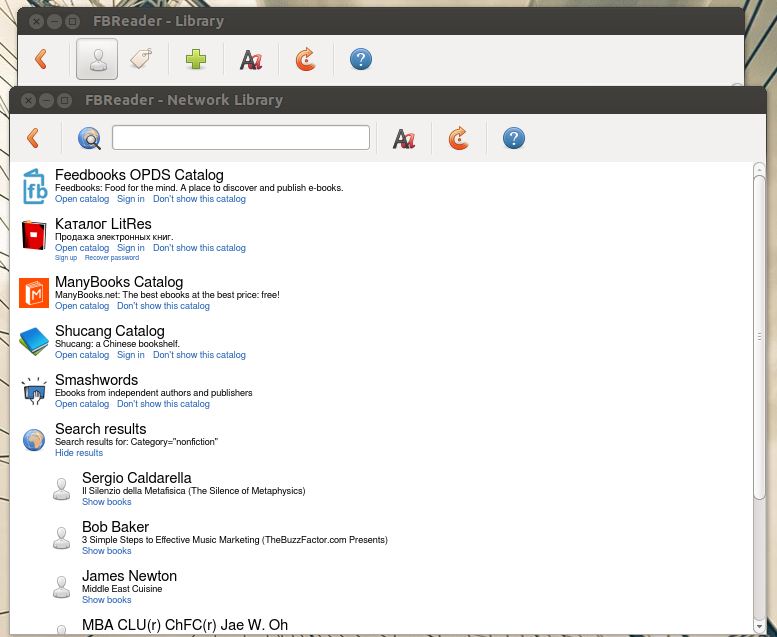Don't show the LitRes catalog
Image resolution: width=777 pixels, height=637 pixels.
click(x=199, y=248)
